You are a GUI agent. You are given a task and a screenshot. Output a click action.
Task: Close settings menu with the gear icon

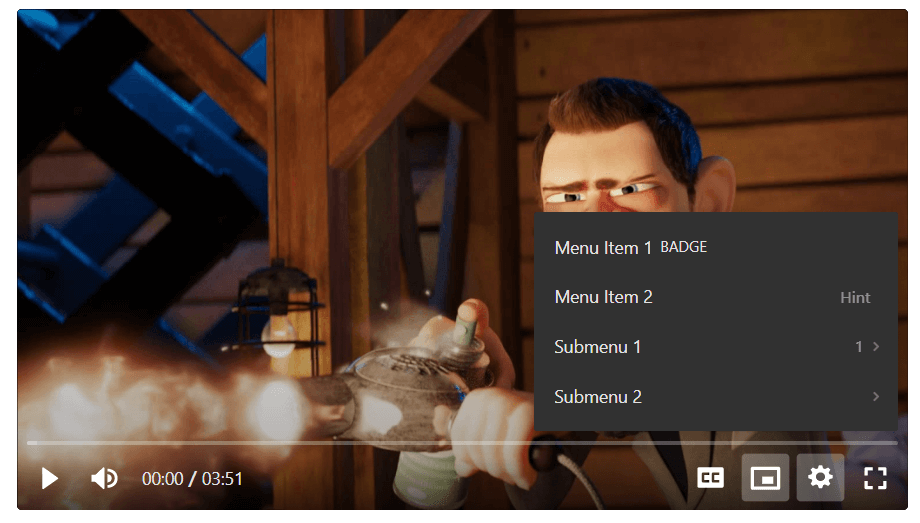click(x=820, y=477)
